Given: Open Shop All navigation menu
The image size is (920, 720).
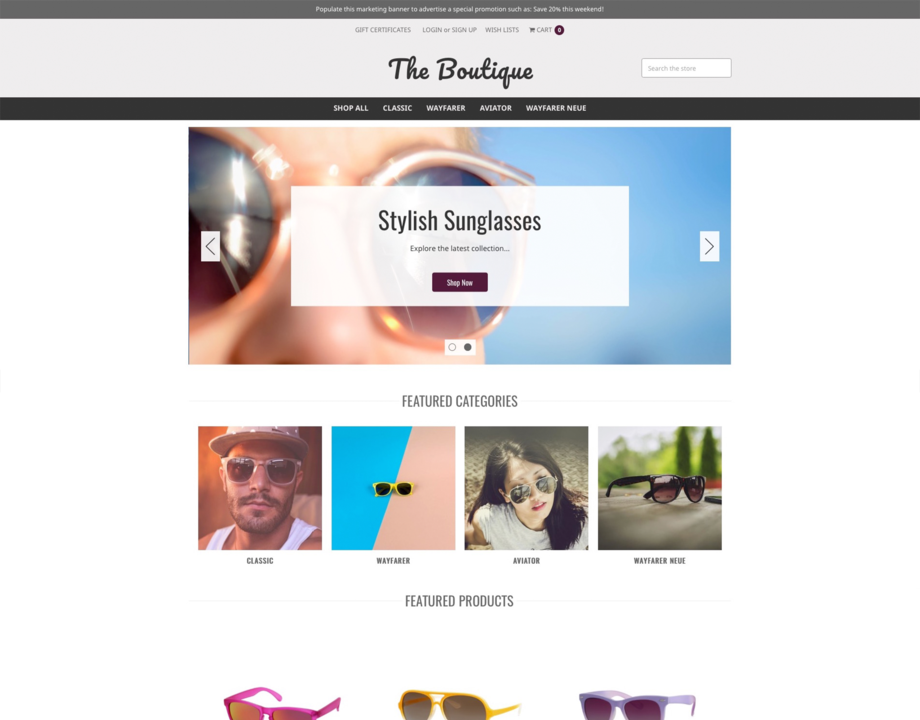Looking at the screenshot, I should pyautogui.click(x=351, y=108).
